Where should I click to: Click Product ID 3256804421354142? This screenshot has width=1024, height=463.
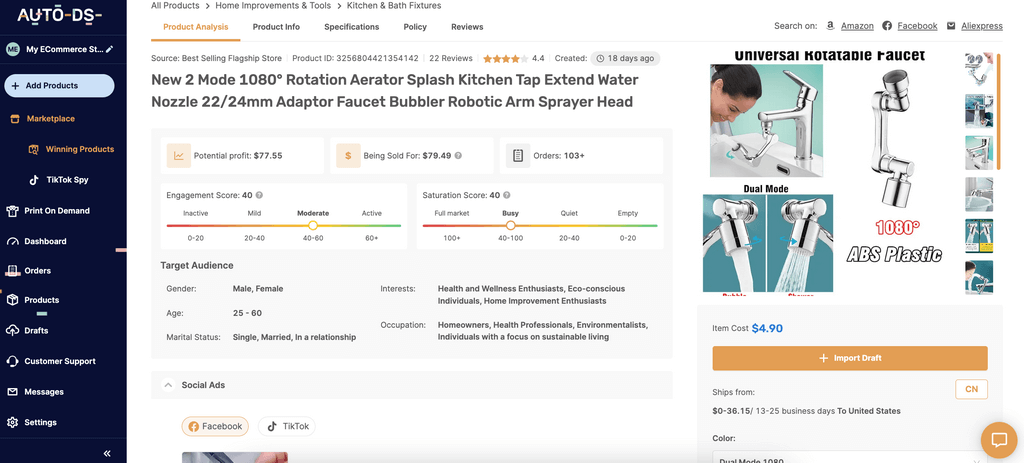pos(355,59)
